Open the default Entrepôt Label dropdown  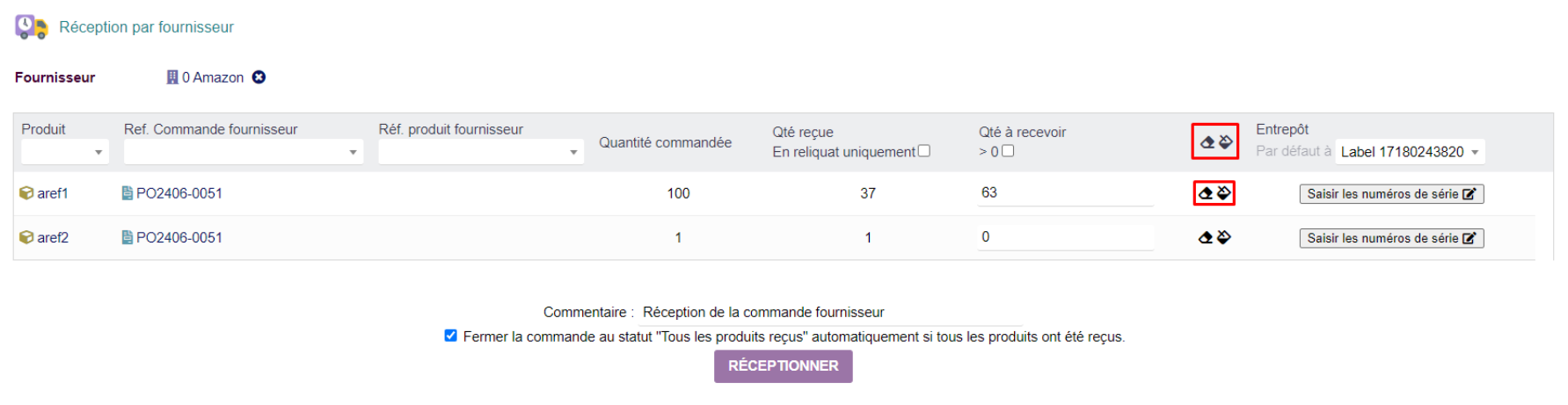click(1410, 152)
